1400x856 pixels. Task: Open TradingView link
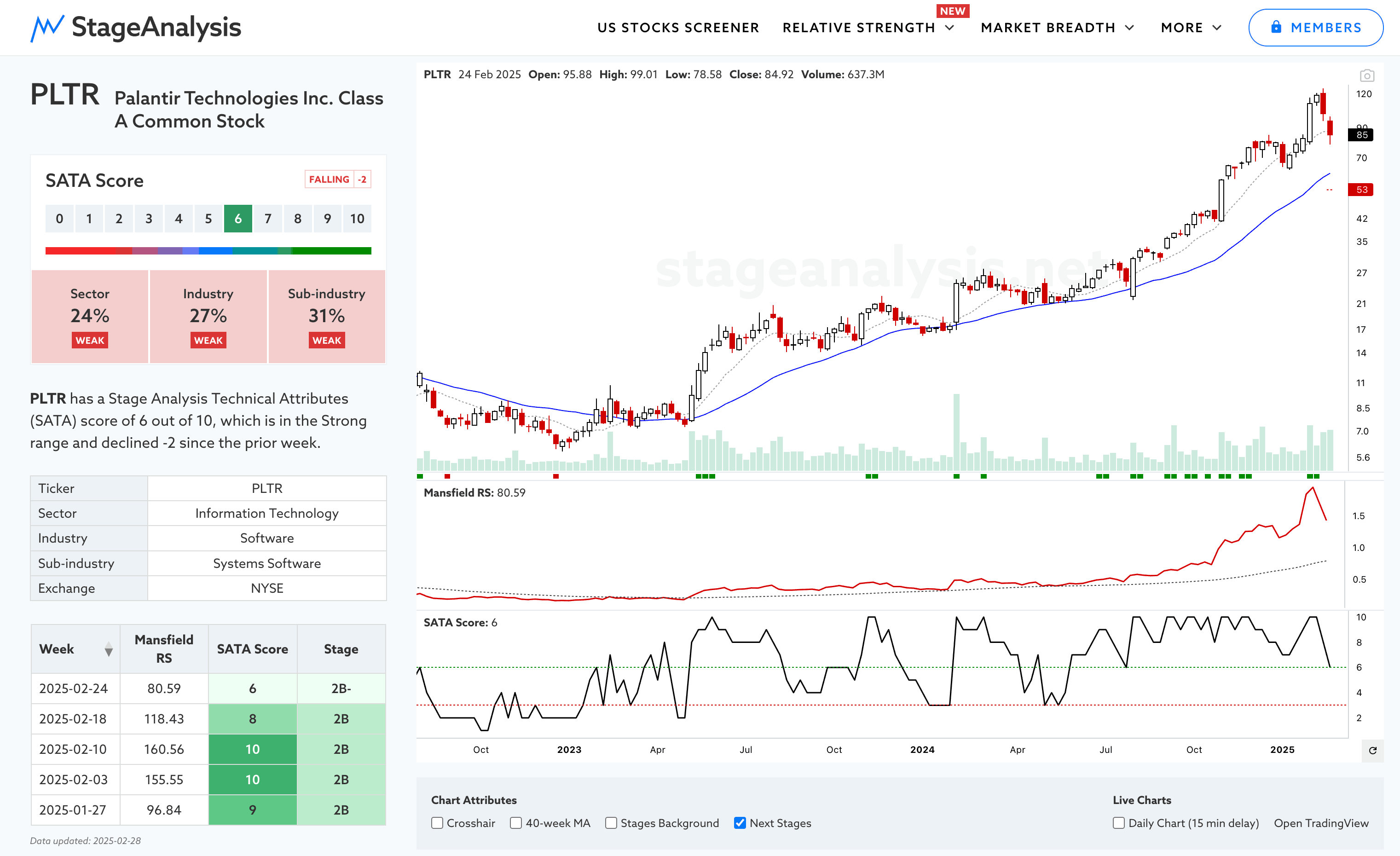pos(1321,823)
